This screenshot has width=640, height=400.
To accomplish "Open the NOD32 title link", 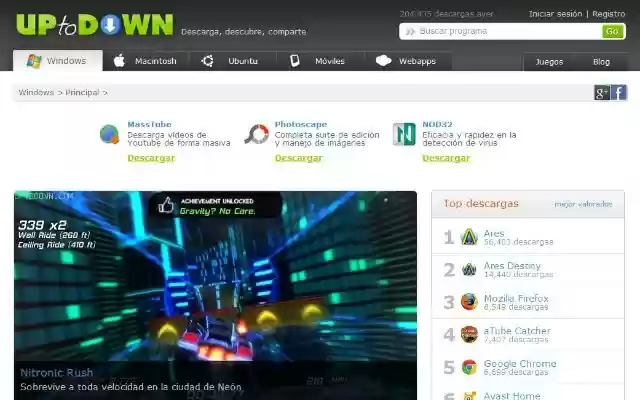I will 437,124.
